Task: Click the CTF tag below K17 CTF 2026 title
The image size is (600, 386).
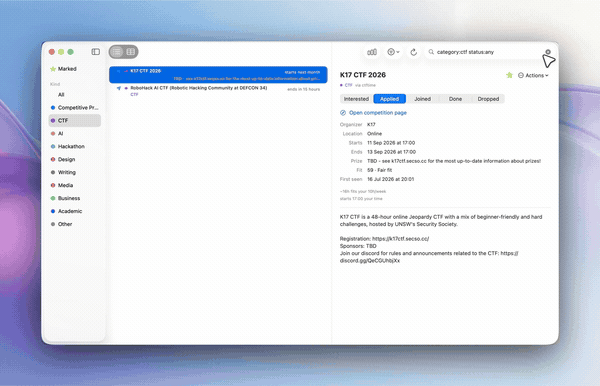Action: pos(348,85)
